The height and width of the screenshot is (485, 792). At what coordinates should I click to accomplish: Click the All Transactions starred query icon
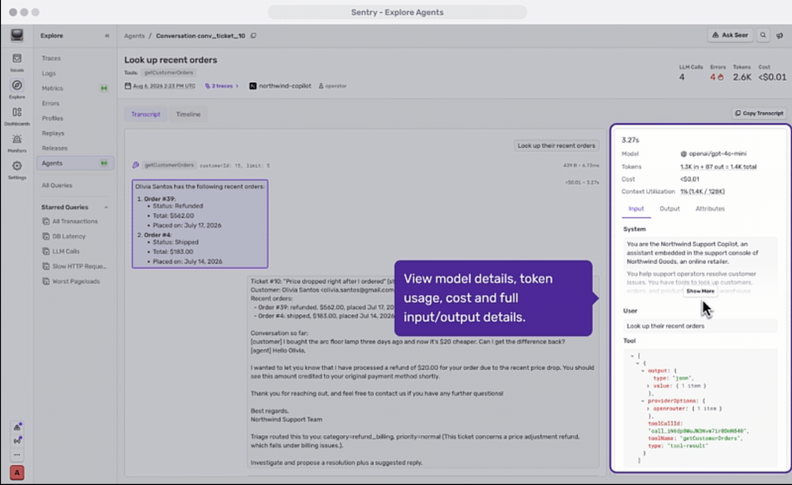[46, 221]
